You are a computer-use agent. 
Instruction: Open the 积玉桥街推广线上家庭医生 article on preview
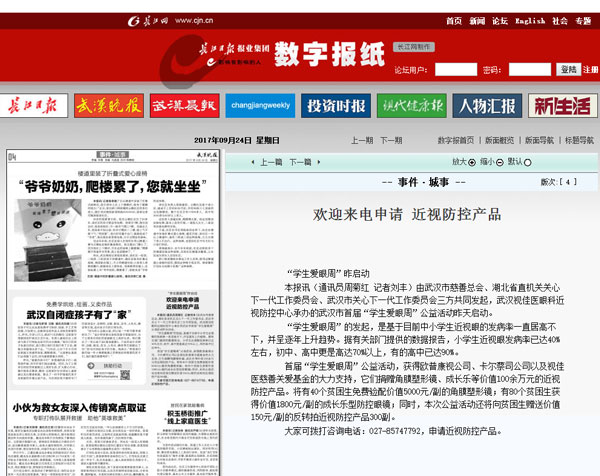(188, 417)
